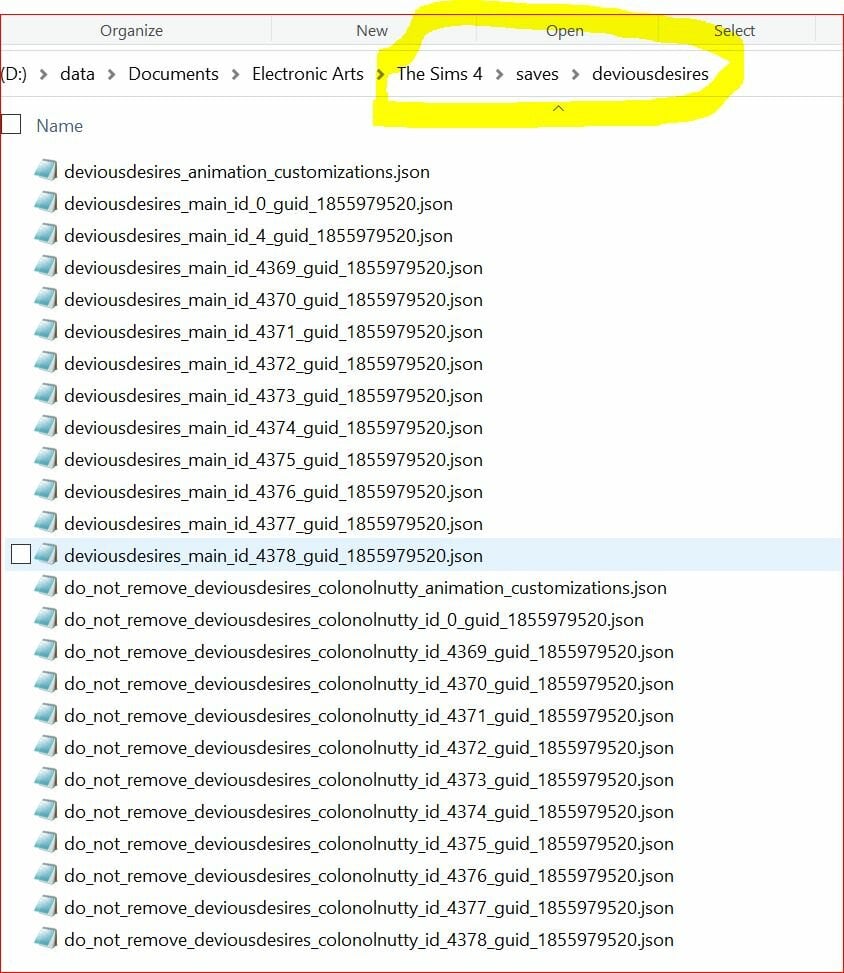Click icon for do_not_remove colonolnutty_id_4376 file
The width and height of the screenshot is (844, 973).
(46, 874)
